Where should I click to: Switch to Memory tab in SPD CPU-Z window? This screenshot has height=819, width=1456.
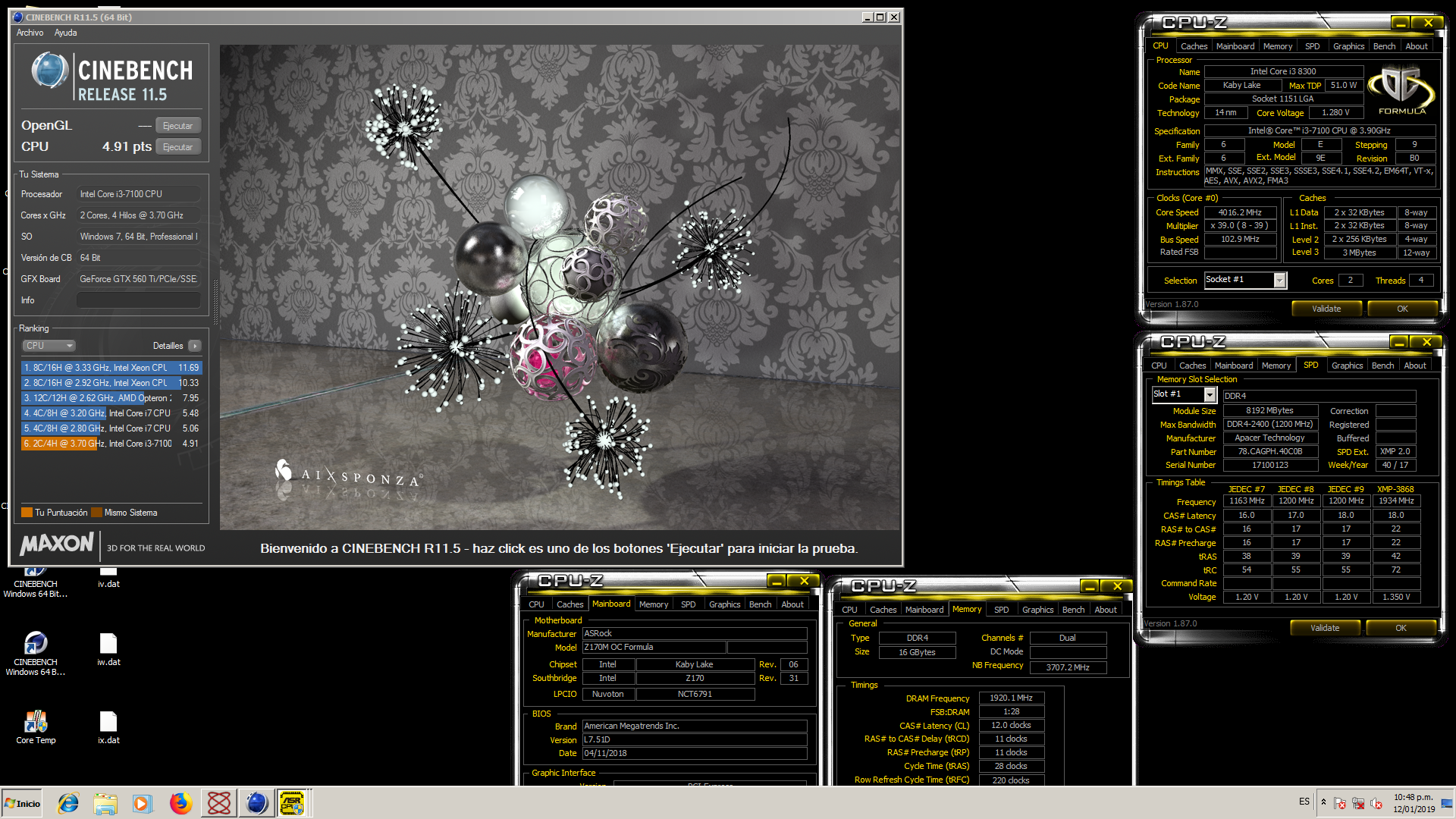coord(1276,366)
